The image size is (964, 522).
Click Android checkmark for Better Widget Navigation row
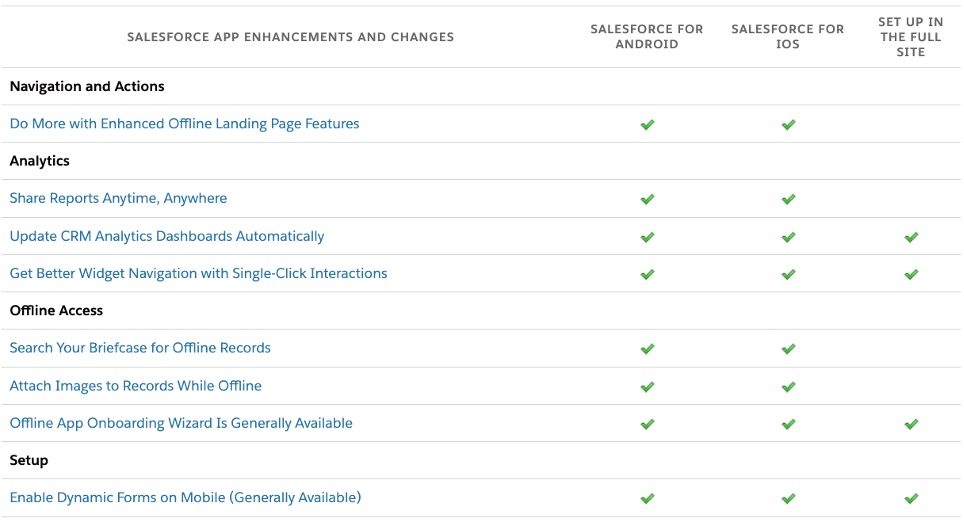[647, 274]
